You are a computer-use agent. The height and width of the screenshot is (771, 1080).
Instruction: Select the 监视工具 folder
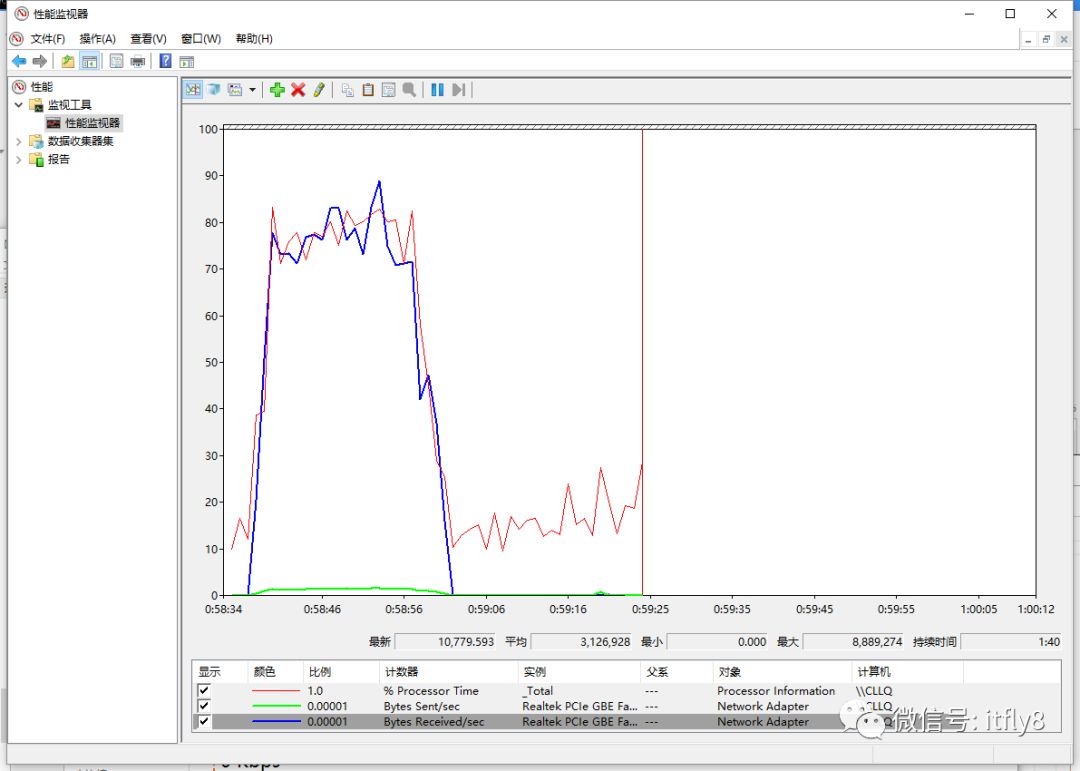coord(69,105)
